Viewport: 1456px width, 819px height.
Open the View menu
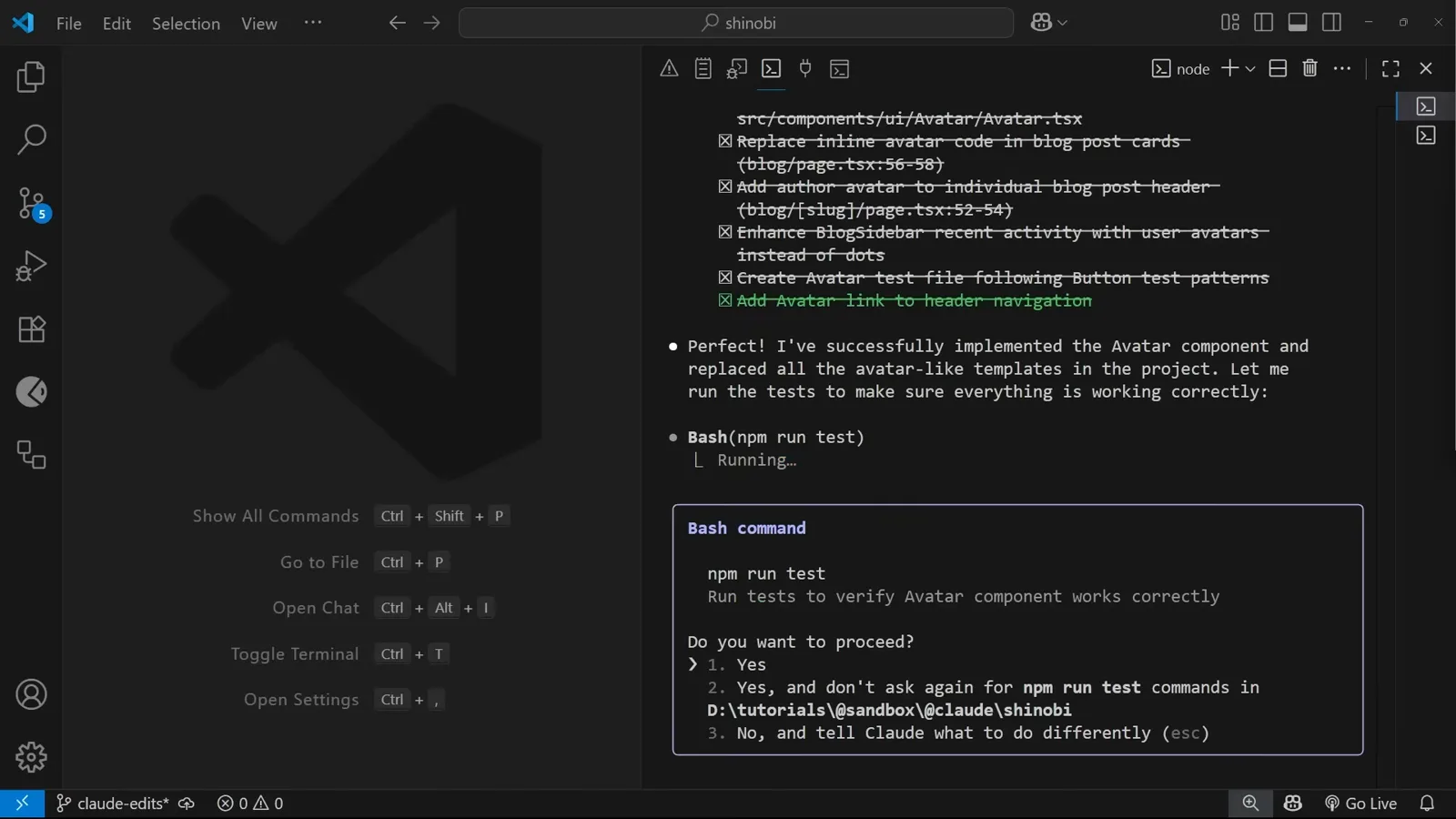[258, 24]
